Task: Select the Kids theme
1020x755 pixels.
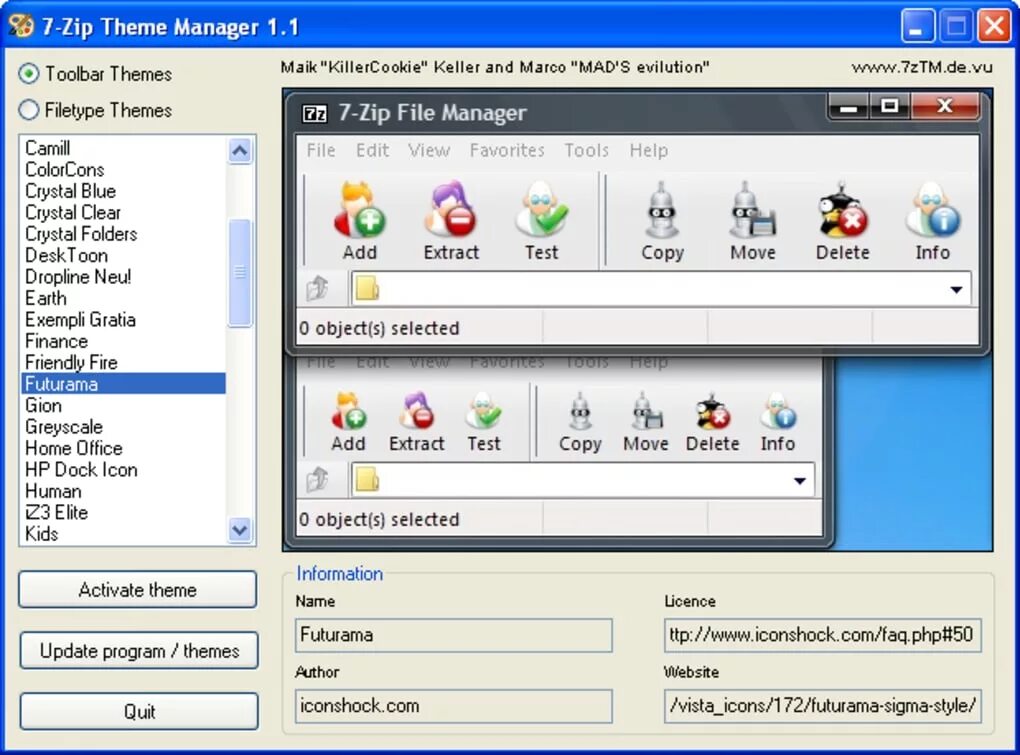Action: [124, 534]
